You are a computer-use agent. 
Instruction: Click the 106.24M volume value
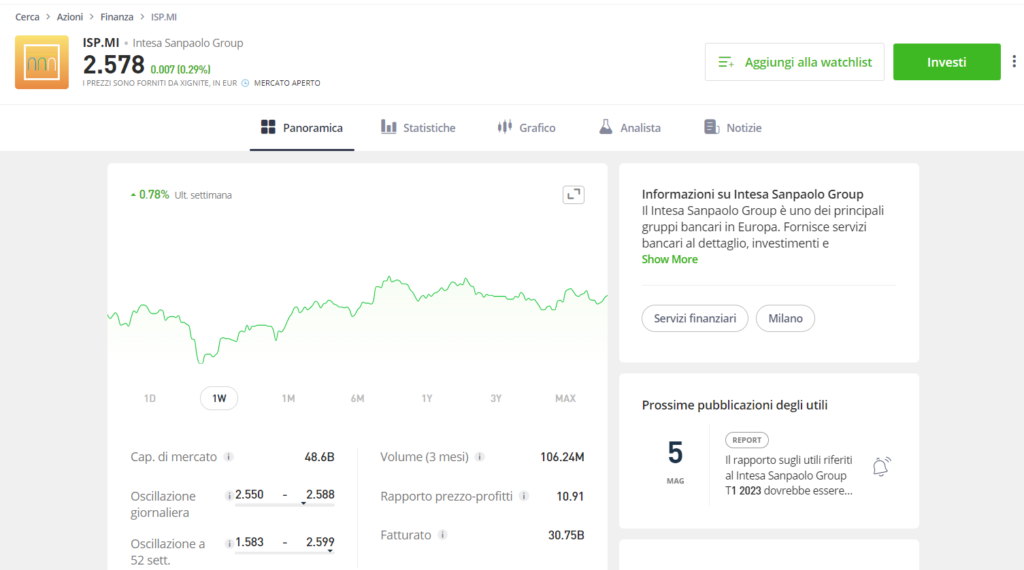(562, 457)
